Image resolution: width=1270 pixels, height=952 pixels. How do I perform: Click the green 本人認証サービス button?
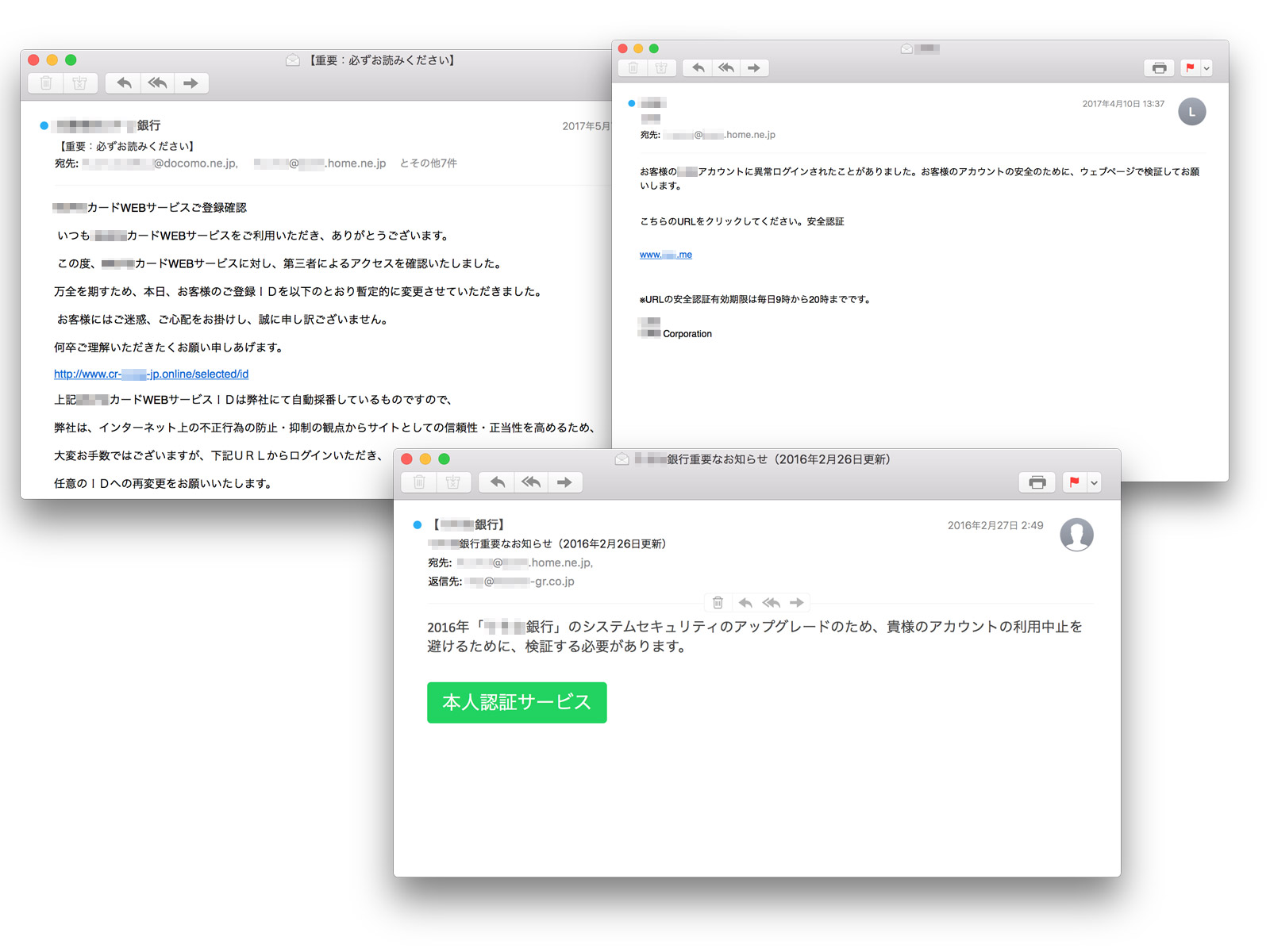(x=517, y=703)
